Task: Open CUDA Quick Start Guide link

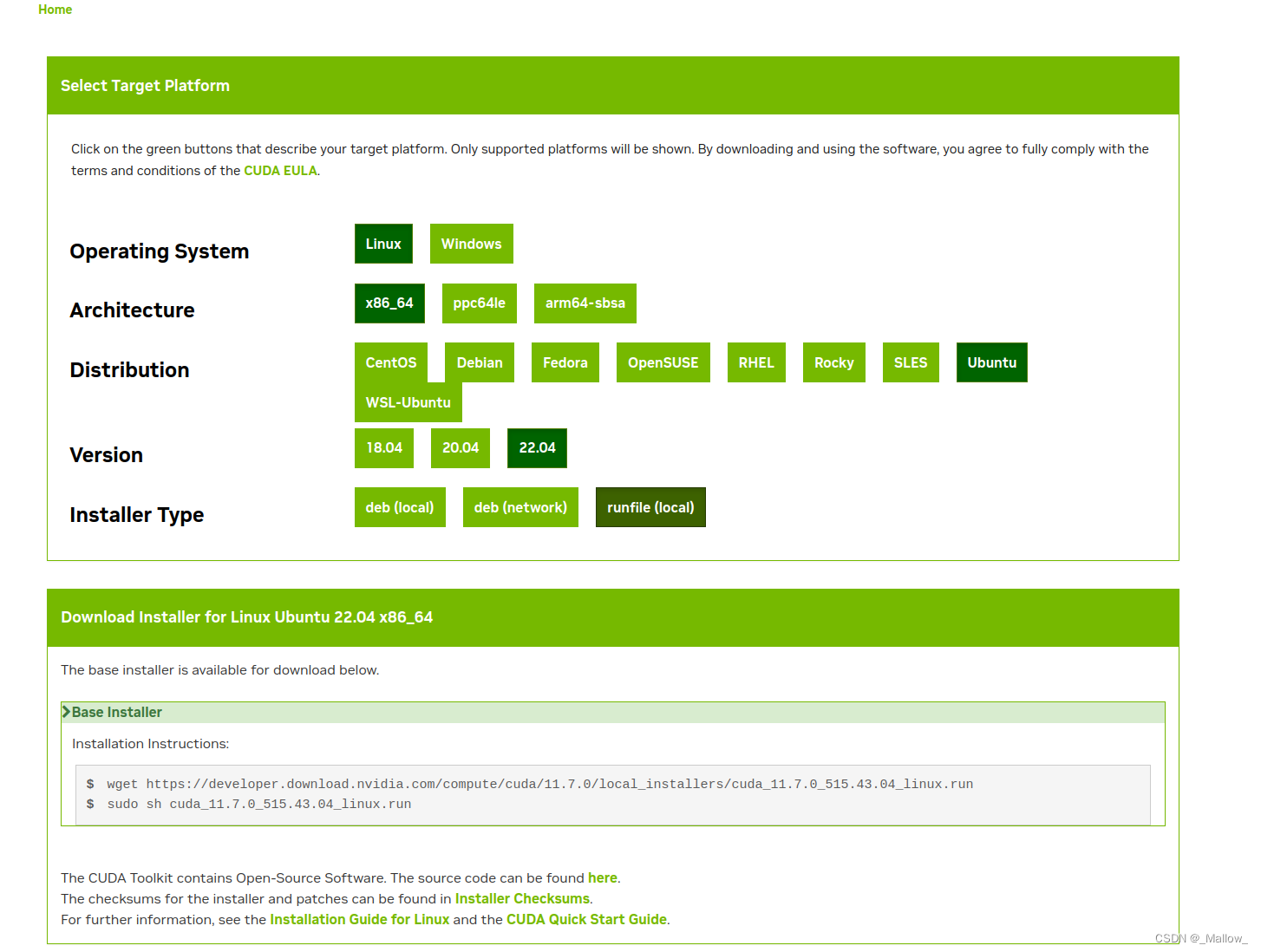Action: tap(586, 920)
